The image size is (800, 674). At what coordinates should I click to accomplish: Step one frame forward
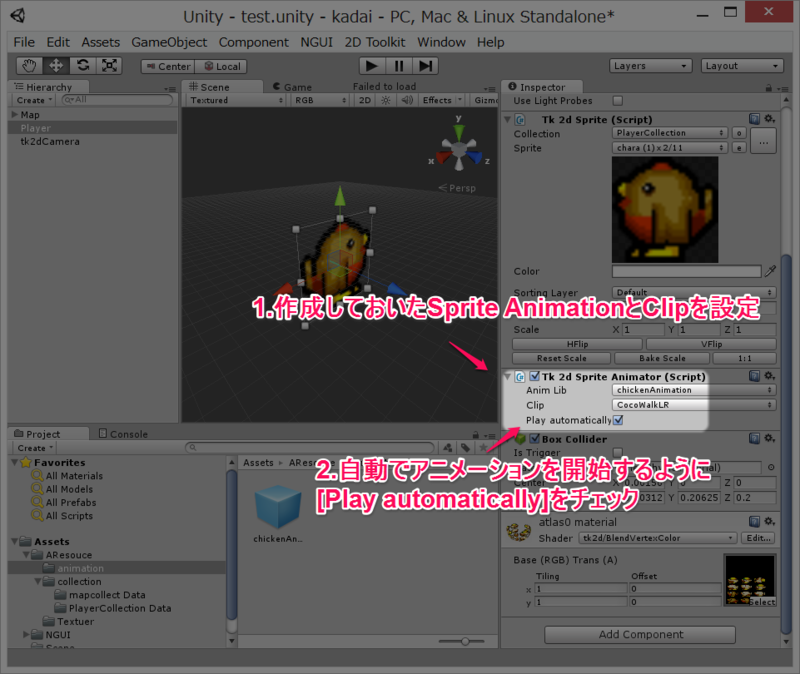tap(426, 66)
